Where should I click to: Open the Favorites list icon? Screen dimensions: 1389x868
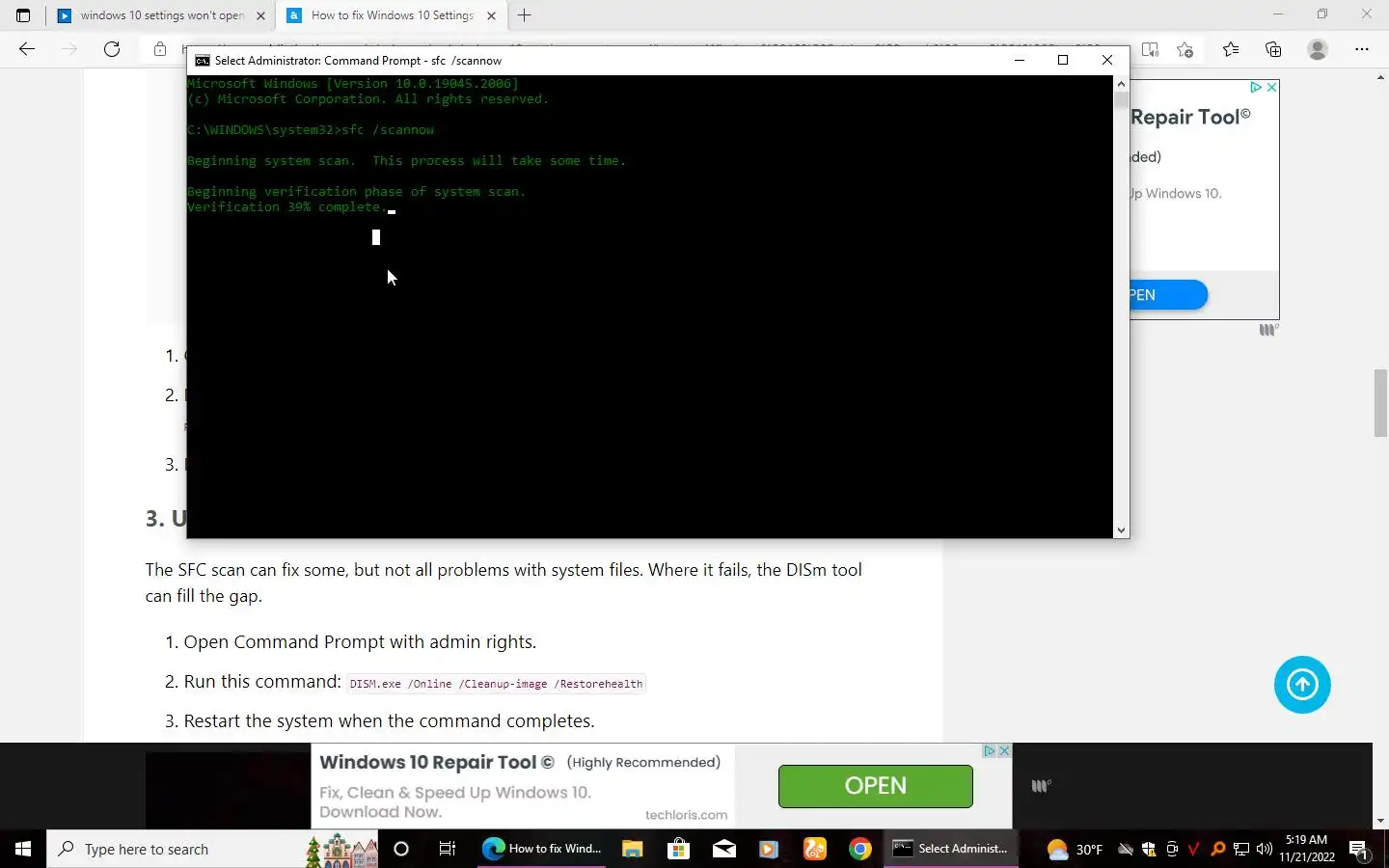coord(1231,49)
